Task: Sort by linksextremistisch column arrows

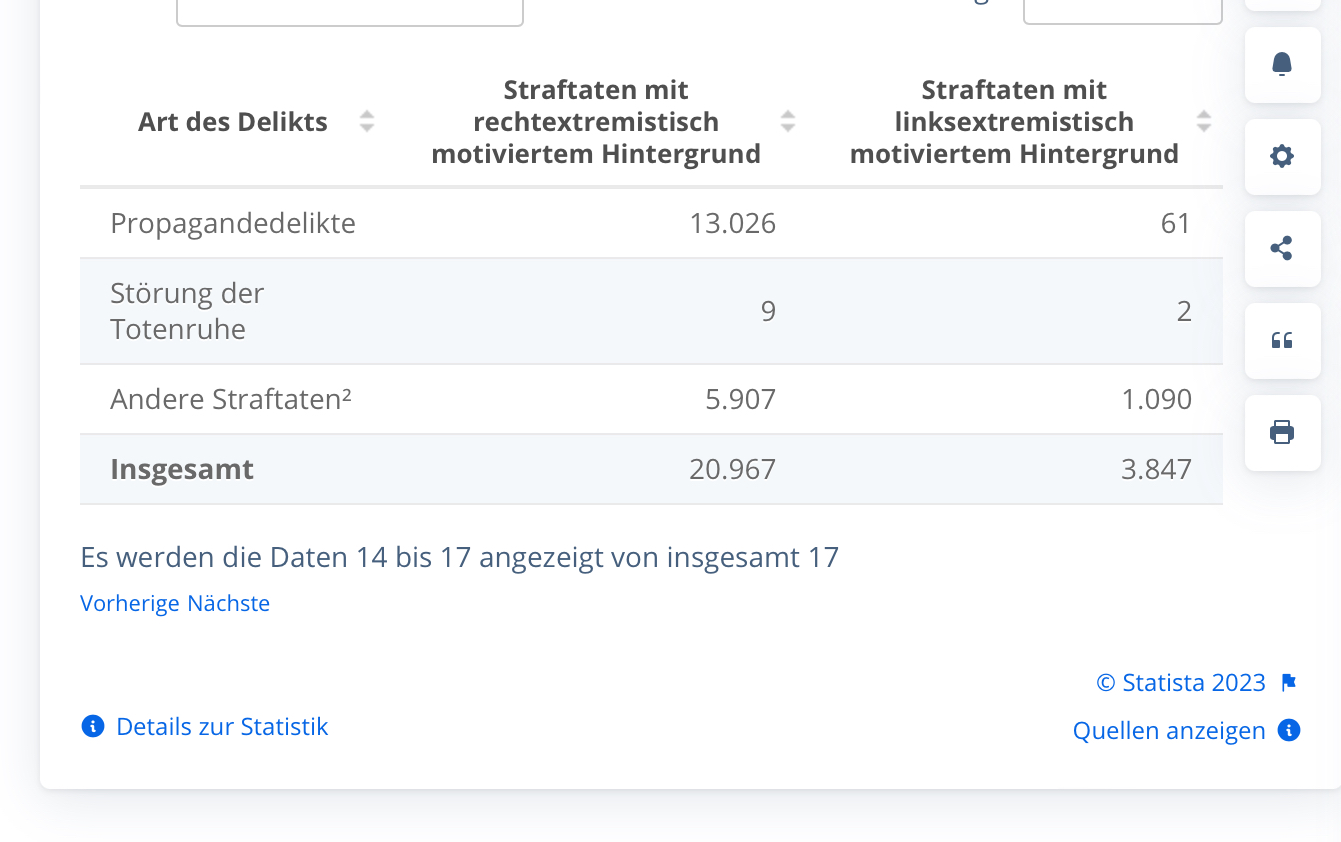Action: pos(1204,122)
